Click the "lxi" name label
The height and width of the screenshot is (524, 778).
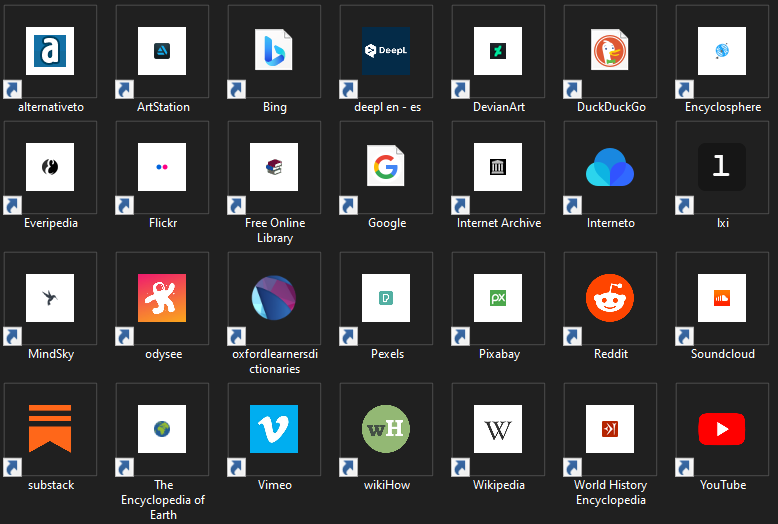(723, 223)
